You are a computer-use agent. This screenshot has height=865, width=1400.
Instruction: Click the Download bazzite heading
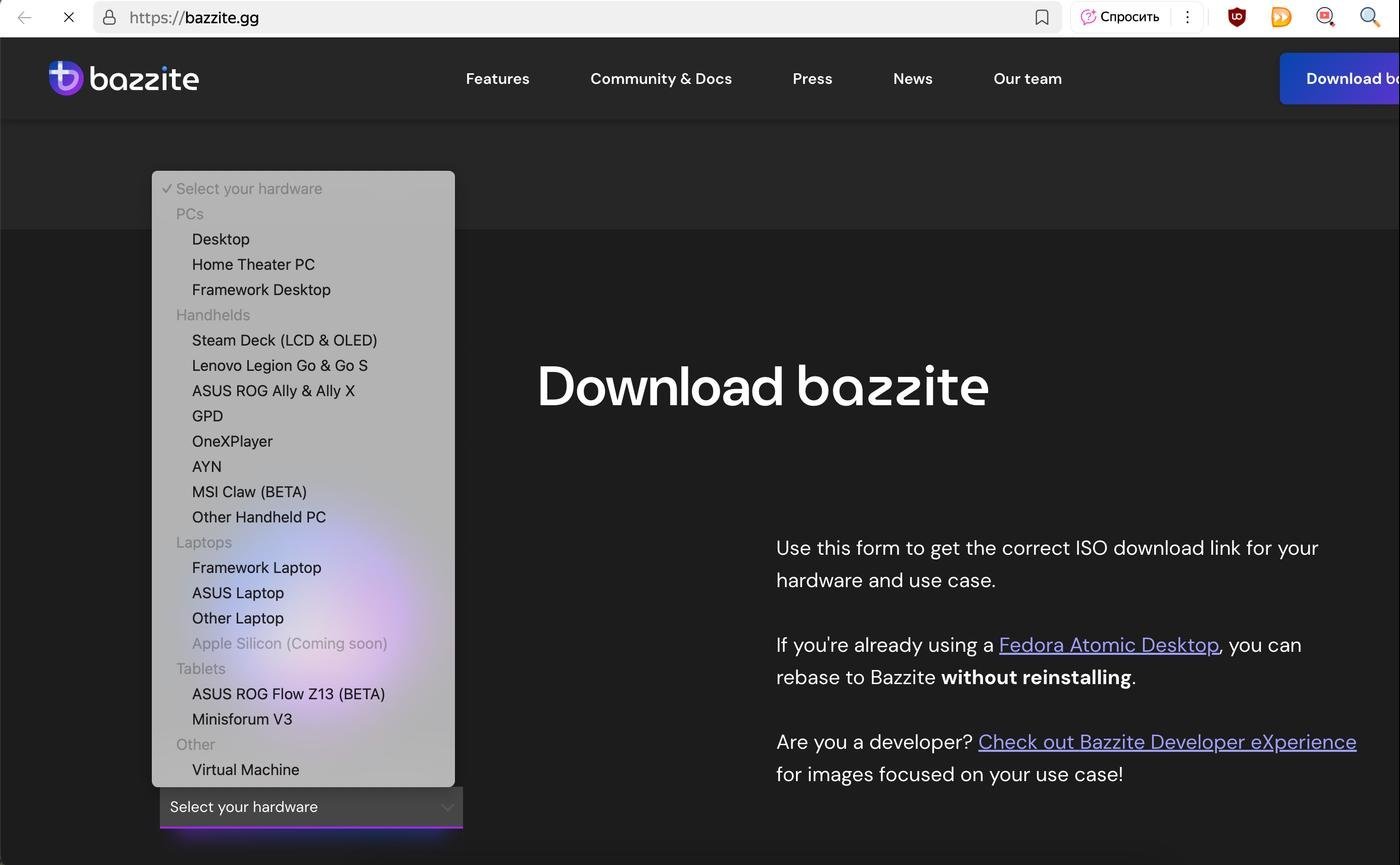click(x=763, y=386)
